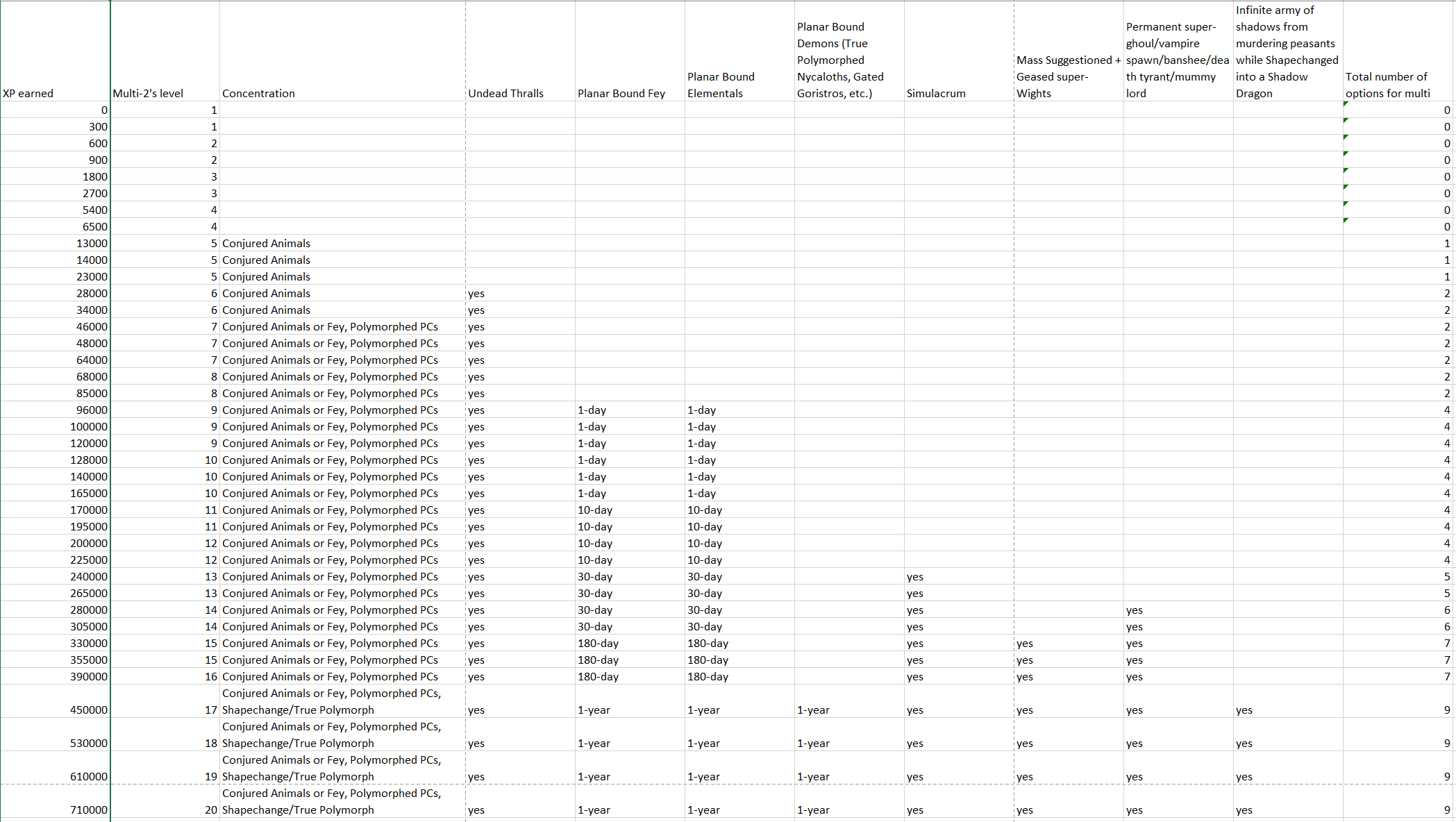
Task: Click shadows army 'yes' in the 450000 row
Action: click(x=1288, y=701)
